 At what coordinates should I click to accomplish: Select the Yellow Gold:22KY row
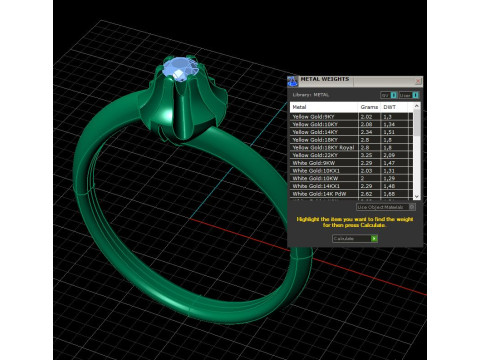click(x=351, y=155)
